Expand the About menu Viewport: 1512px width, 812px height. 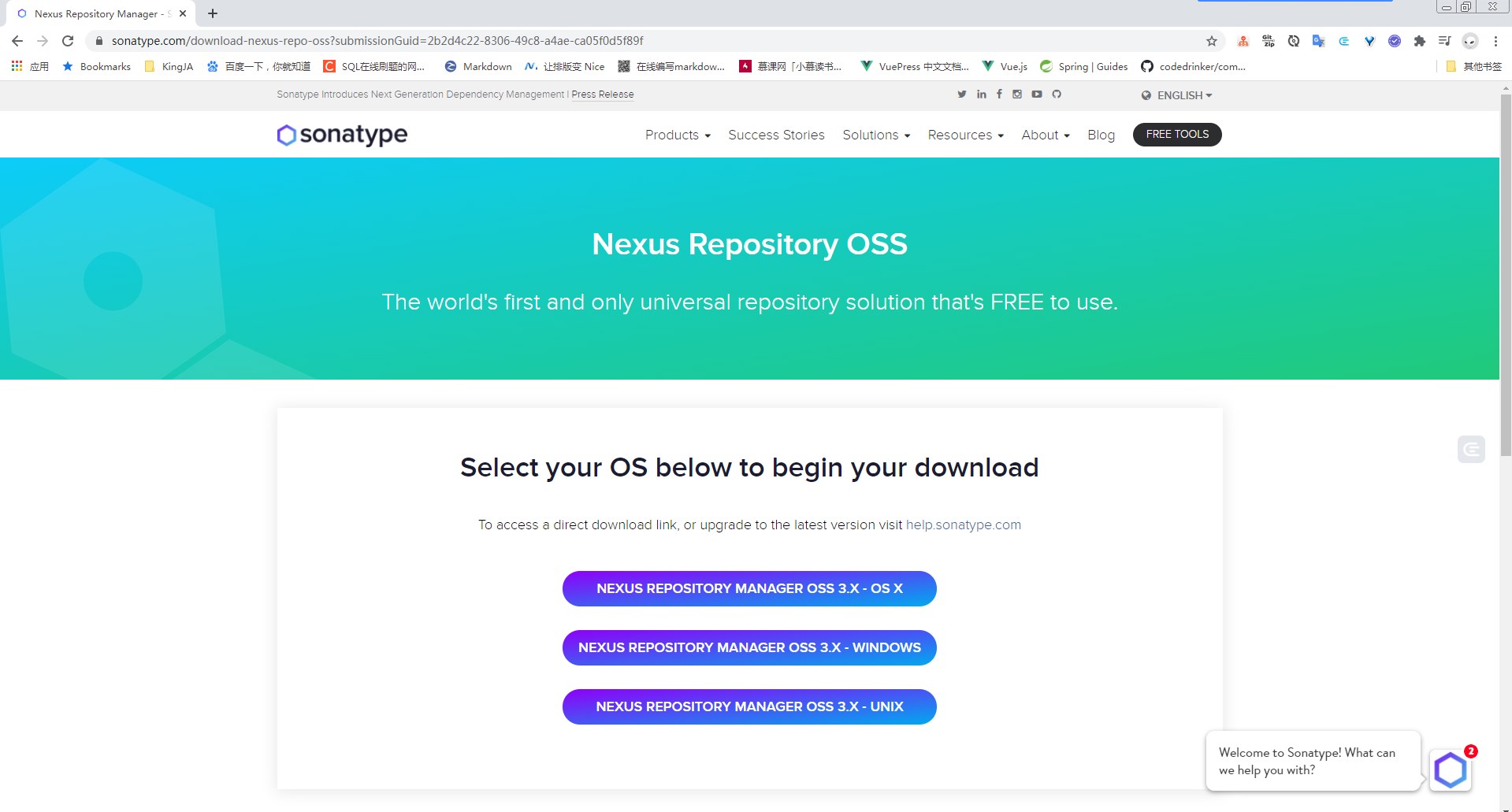coord(1046,135)
